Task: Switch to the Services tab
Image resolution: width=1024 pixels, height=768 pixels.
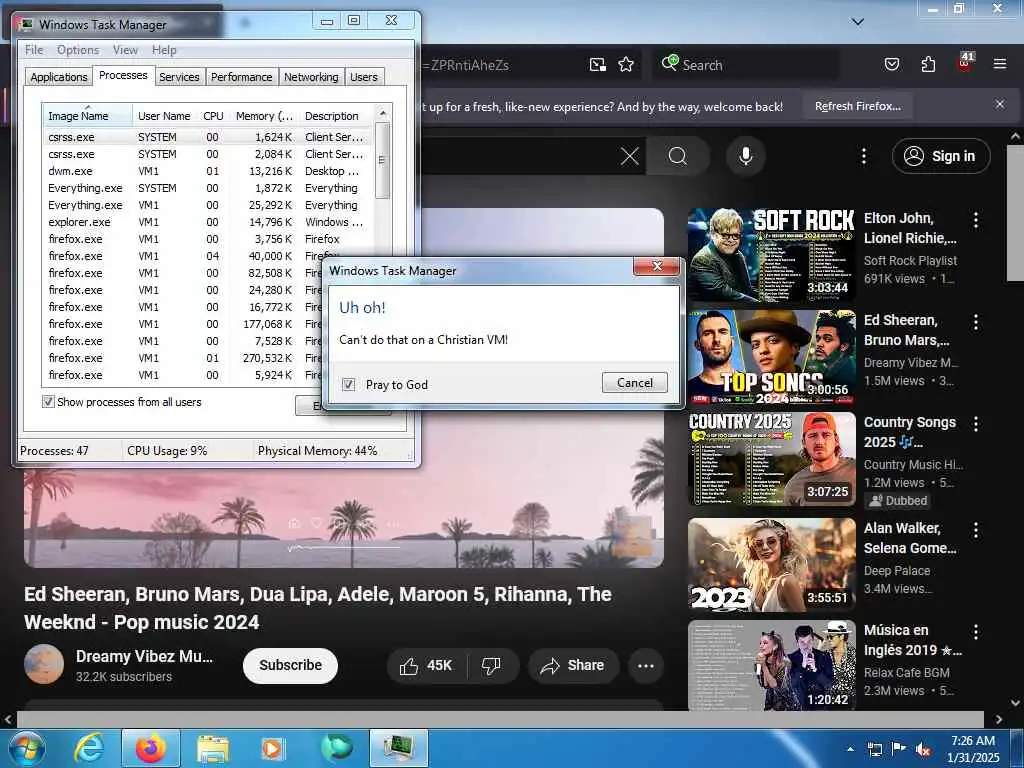Action: click(x=179, y=77)
